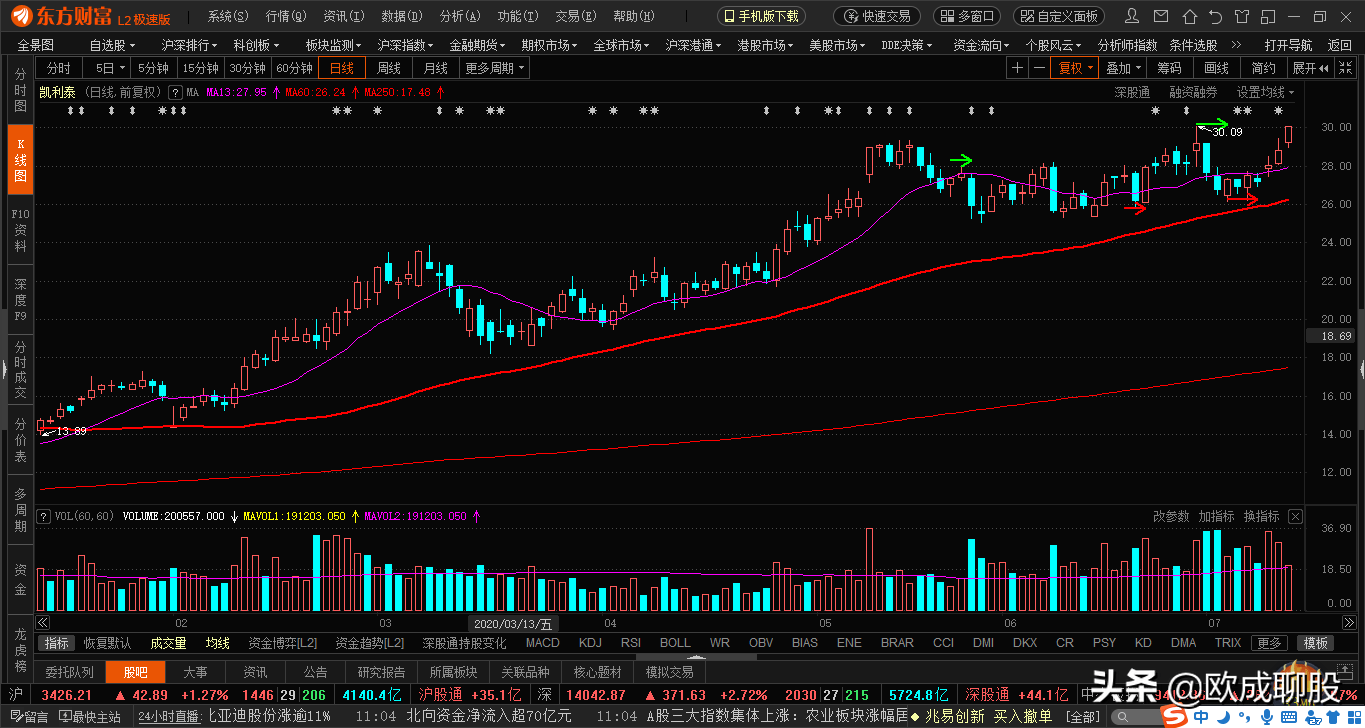Click the 多窗口 button

[966, 16]
